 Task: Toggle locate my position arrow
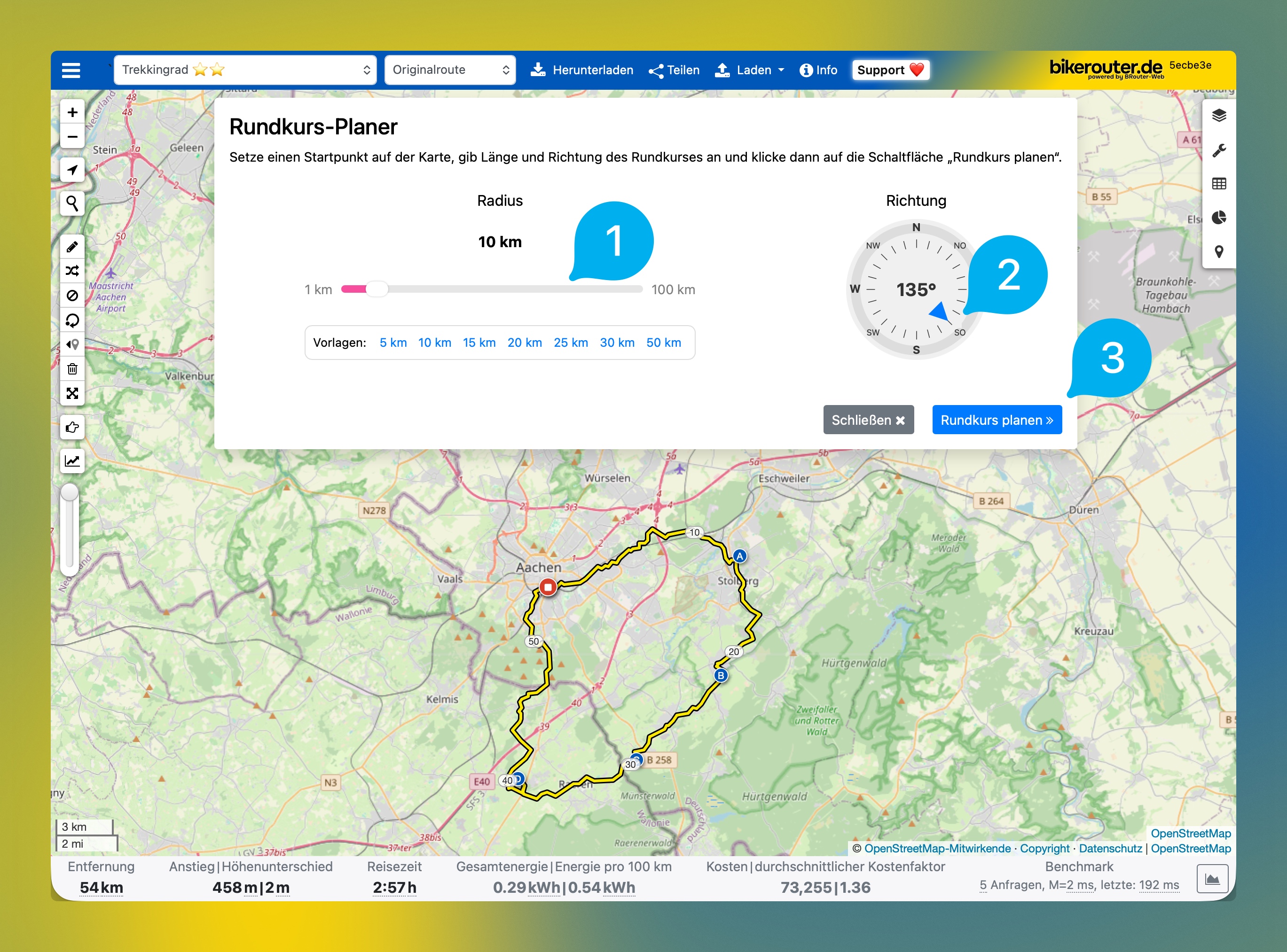72,170
